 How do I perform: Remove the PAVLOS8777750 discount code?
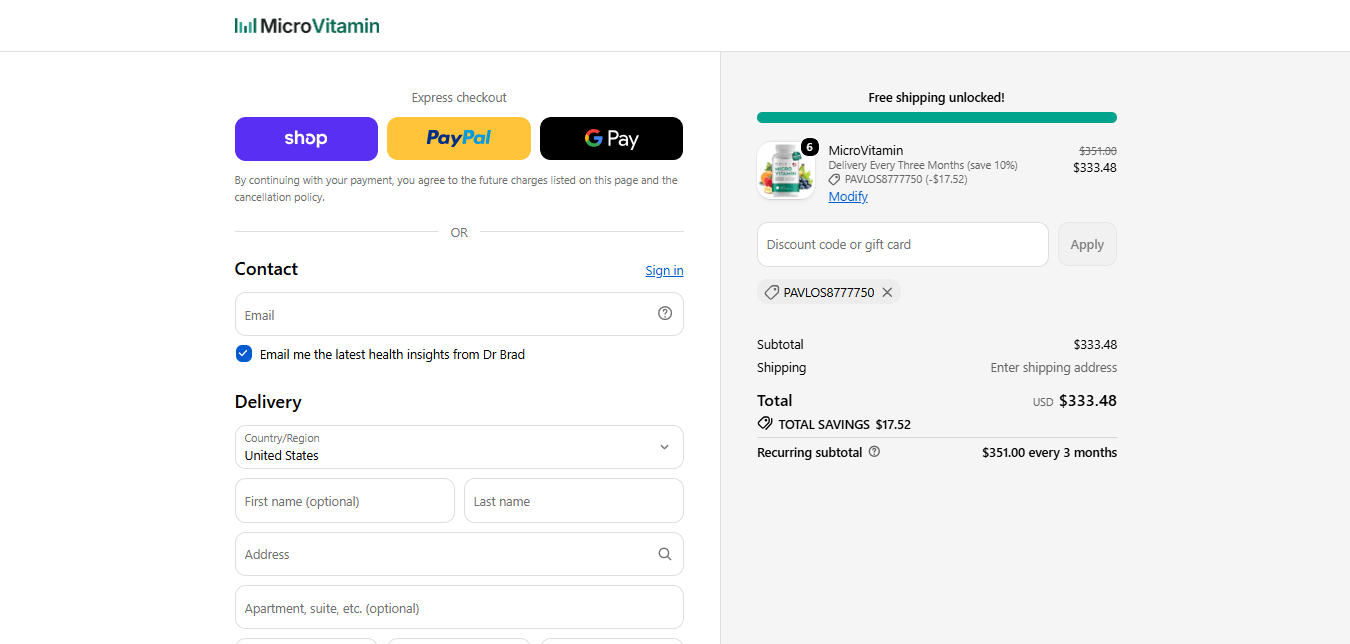[887, 292]
